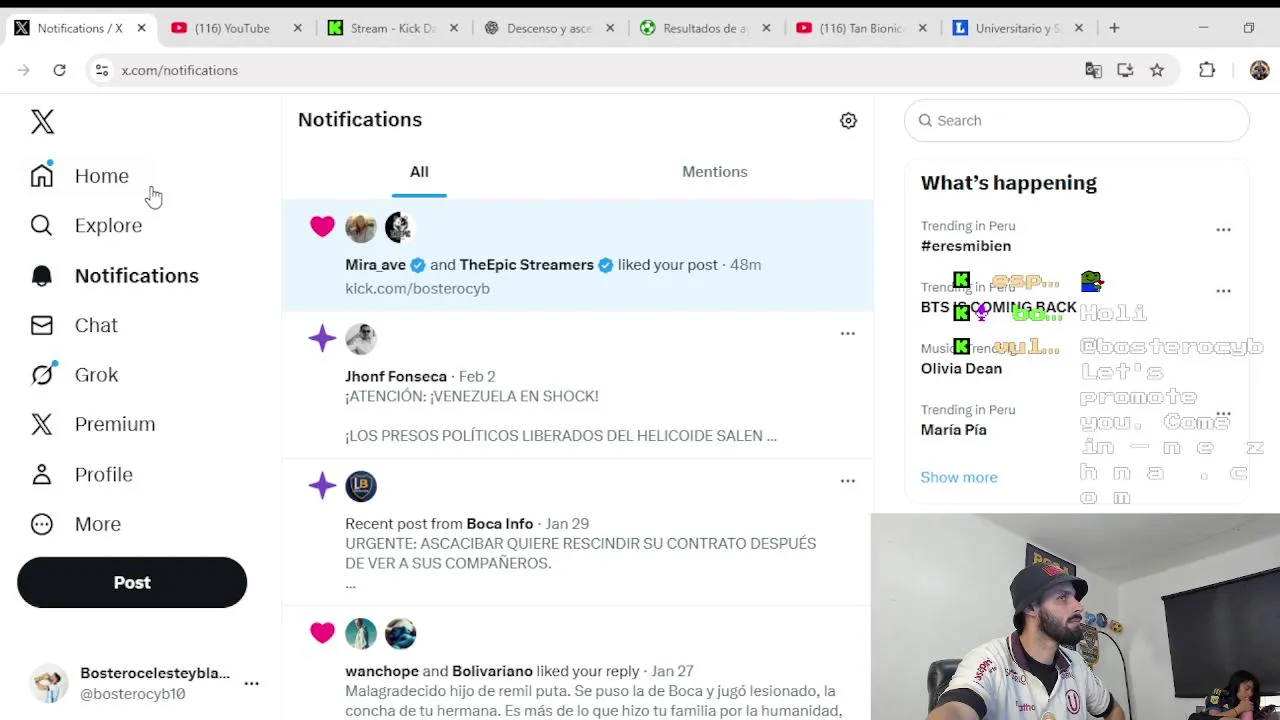Switch to the All tab
This screenshot has height=720, width=1280.
tap(419, 172)
